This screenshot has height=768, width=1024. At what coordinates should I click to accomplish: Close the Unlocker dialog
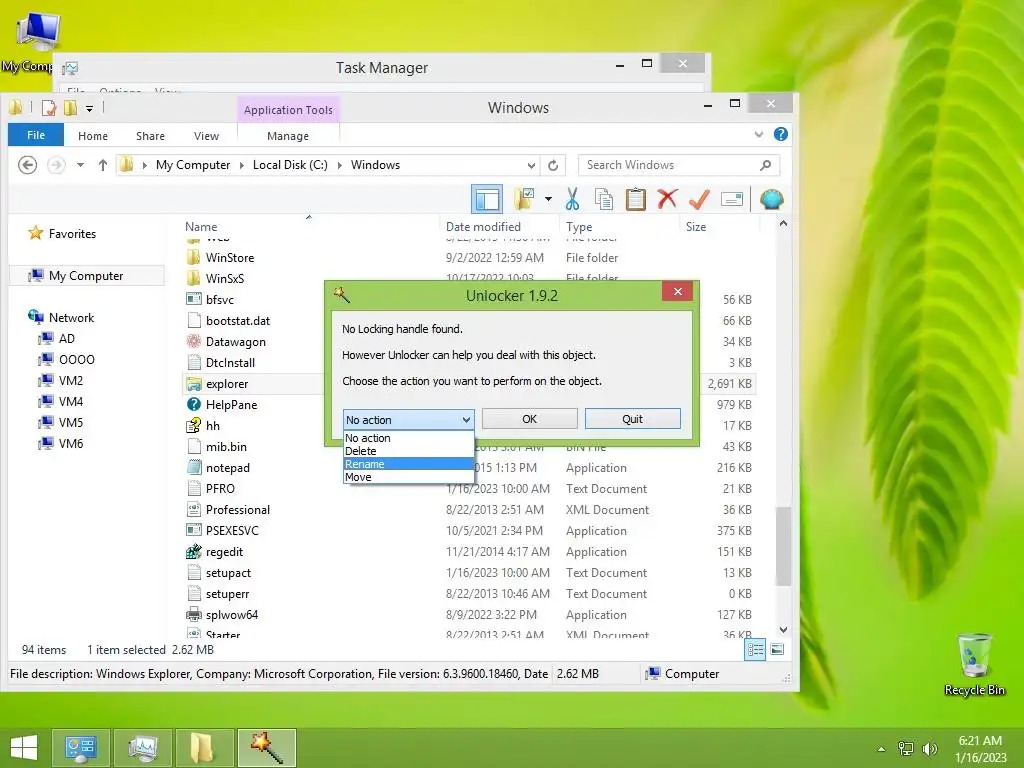tap(677, 291)
